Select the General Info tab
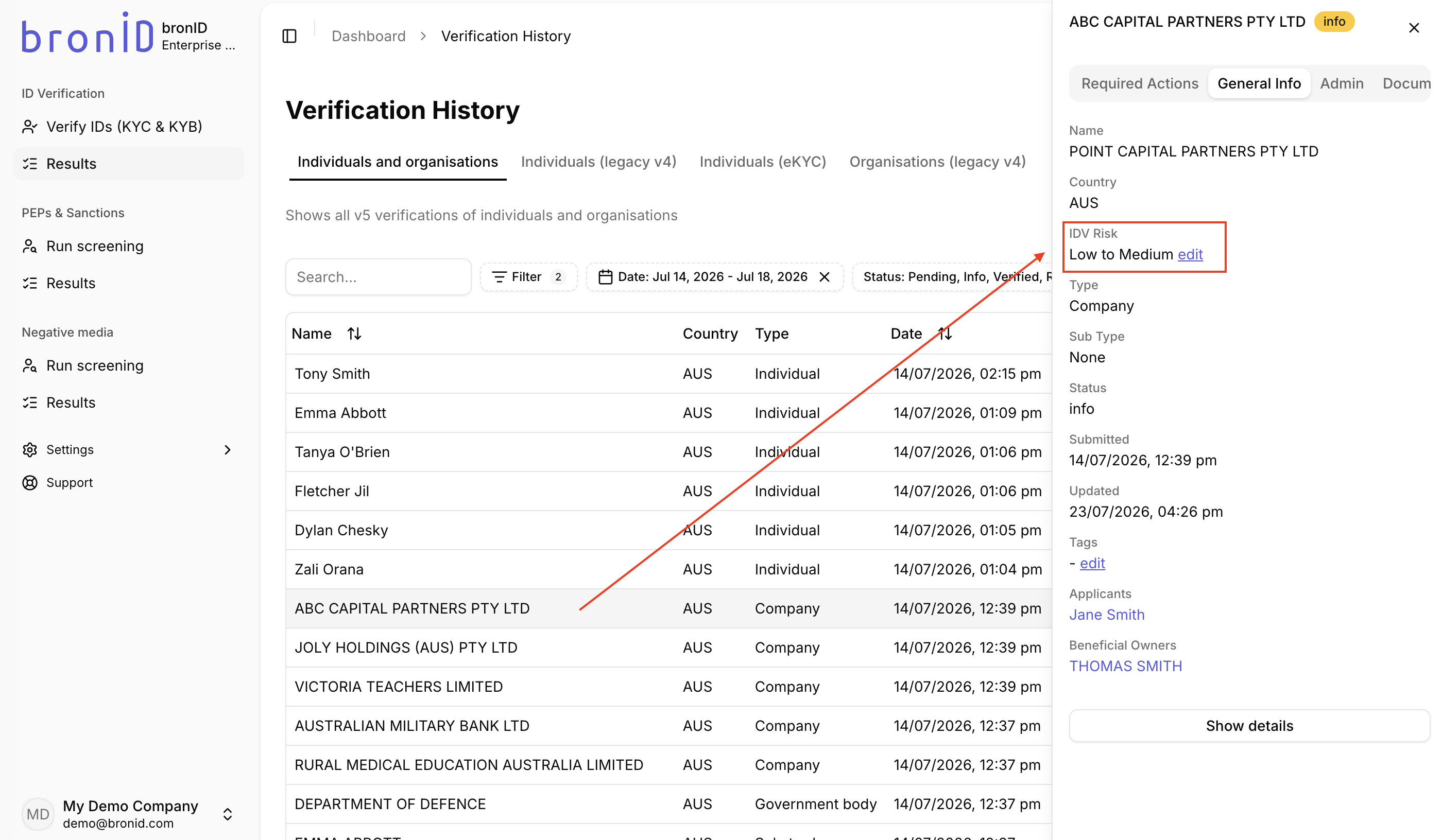 [x=1259, y=83]
